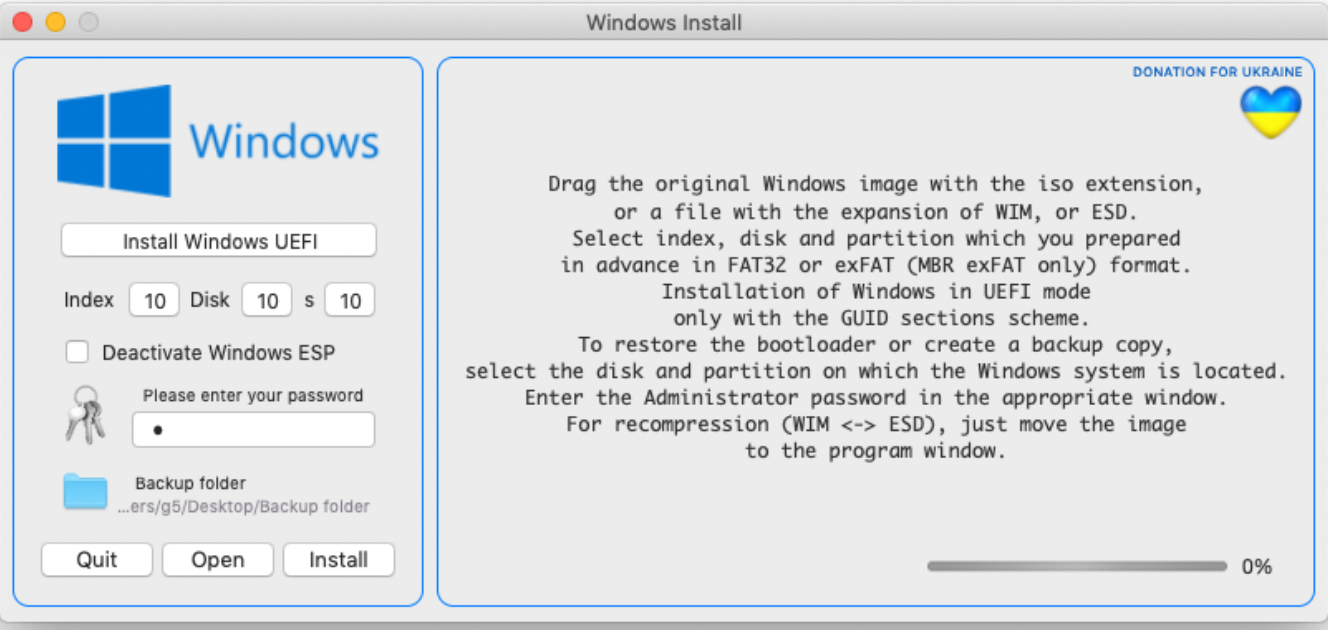Click the 'Windows' wordmark text
This screenshot has width=1328, height=630.
[285, 141]
